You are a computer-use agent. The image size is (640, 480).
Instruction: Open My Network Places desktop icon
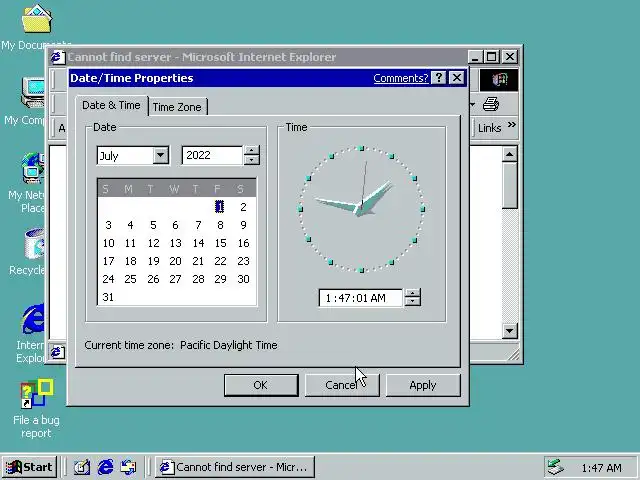click(33, 168)
